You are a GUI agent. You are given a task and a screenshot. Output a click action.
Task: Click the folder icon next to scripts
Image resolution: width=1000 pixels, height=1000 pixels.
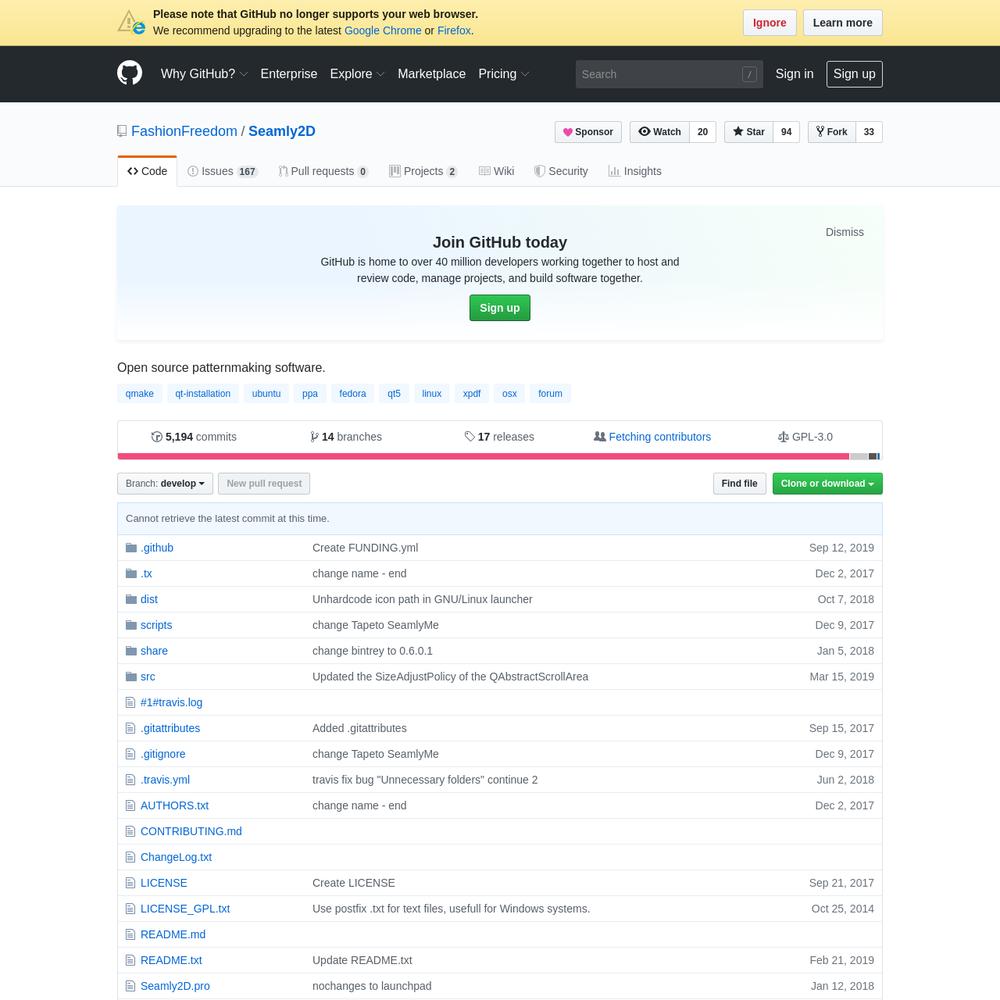click(x=131, y=625)
